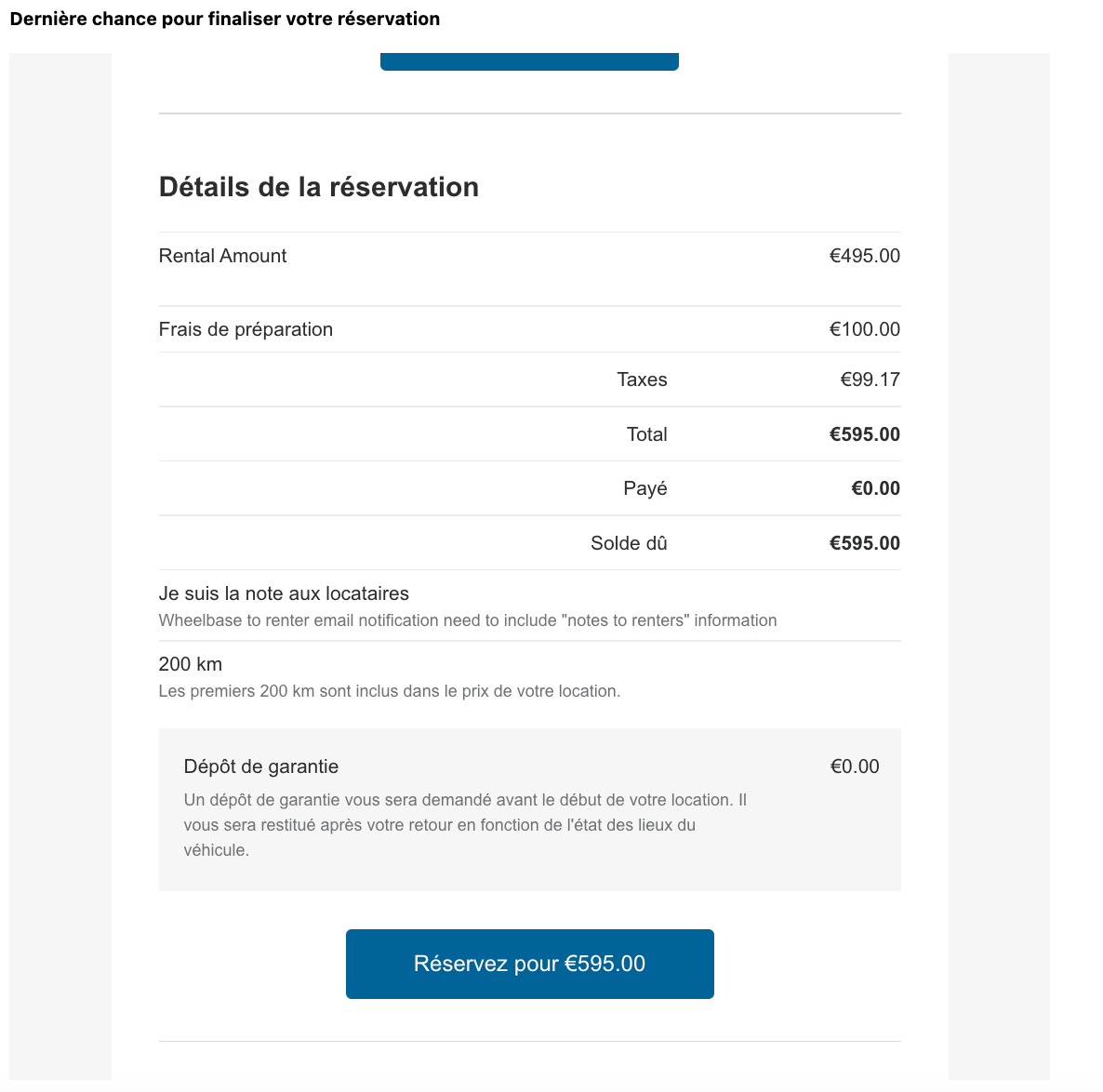Click the Frais de préparation label
The height and width of the screenshot is (1092, 1103).
click(x=246, y=329)
